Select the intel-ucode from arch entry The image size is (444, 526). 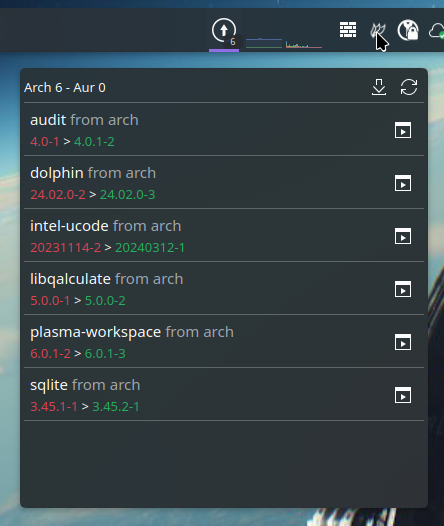point(224,235)
